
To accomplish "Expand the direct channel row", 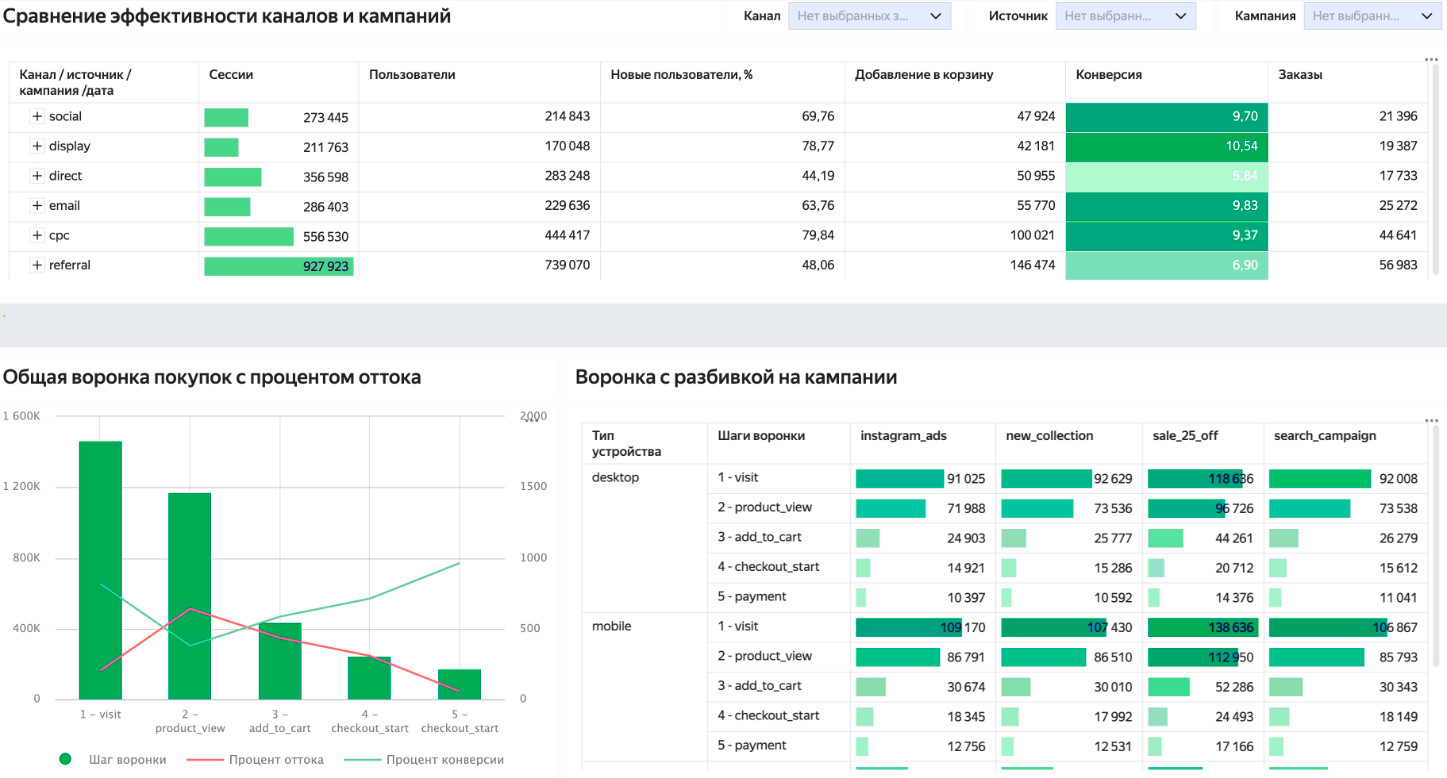I will pos(37,176).
